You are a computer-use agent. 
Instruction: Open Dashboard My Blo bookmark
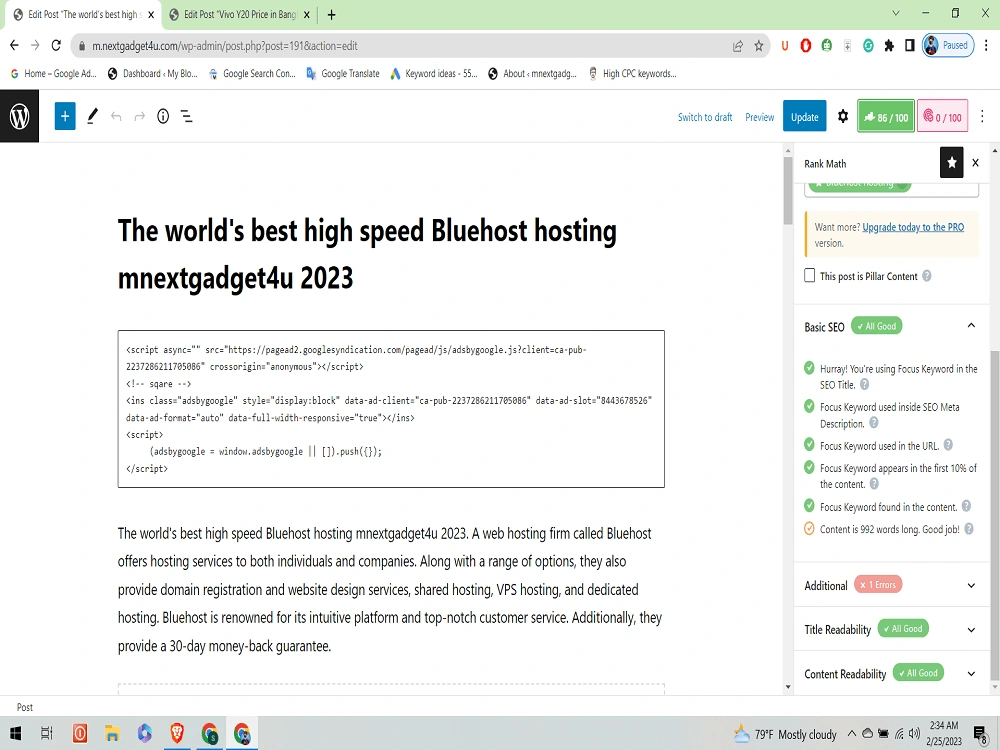pyautogui.click(x=153, y=73)
